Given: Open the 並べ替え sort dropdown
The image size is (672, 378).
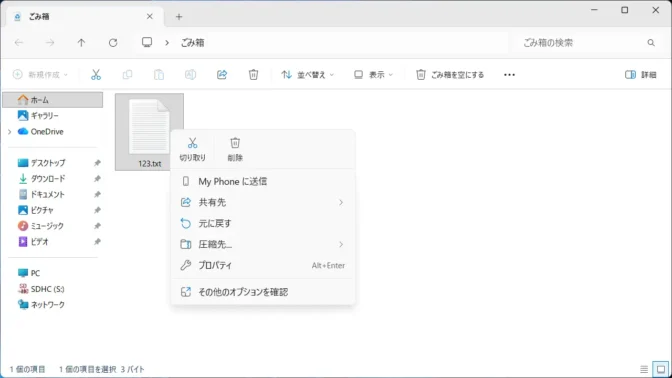Looking at the screenshot, I should tap(307, 75).
